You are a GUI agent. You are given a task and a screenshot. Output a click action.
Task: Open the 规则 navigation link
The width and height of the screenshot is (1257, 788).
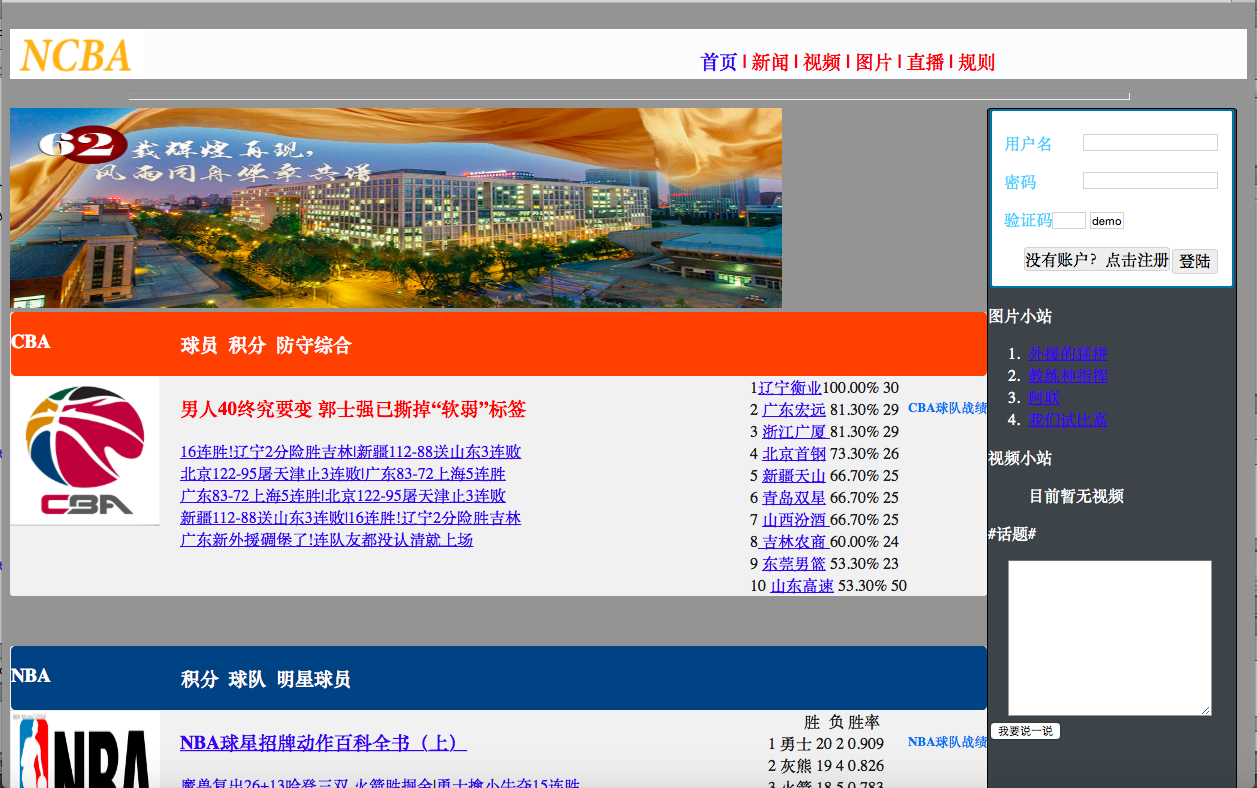(976, 62)
